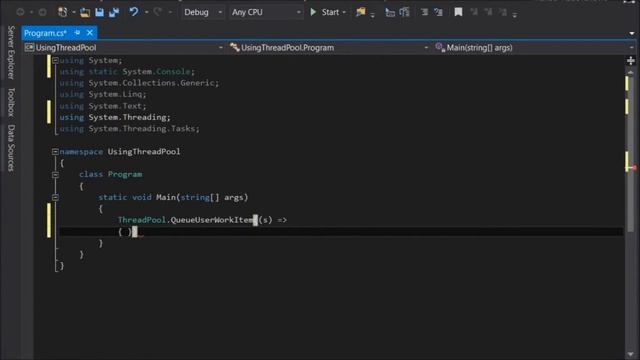Click the Navigate Backward arrow icon
Image resolution: width=640 pixels, height=360 pixels.
pyautogui.click(x=20, y=12)
